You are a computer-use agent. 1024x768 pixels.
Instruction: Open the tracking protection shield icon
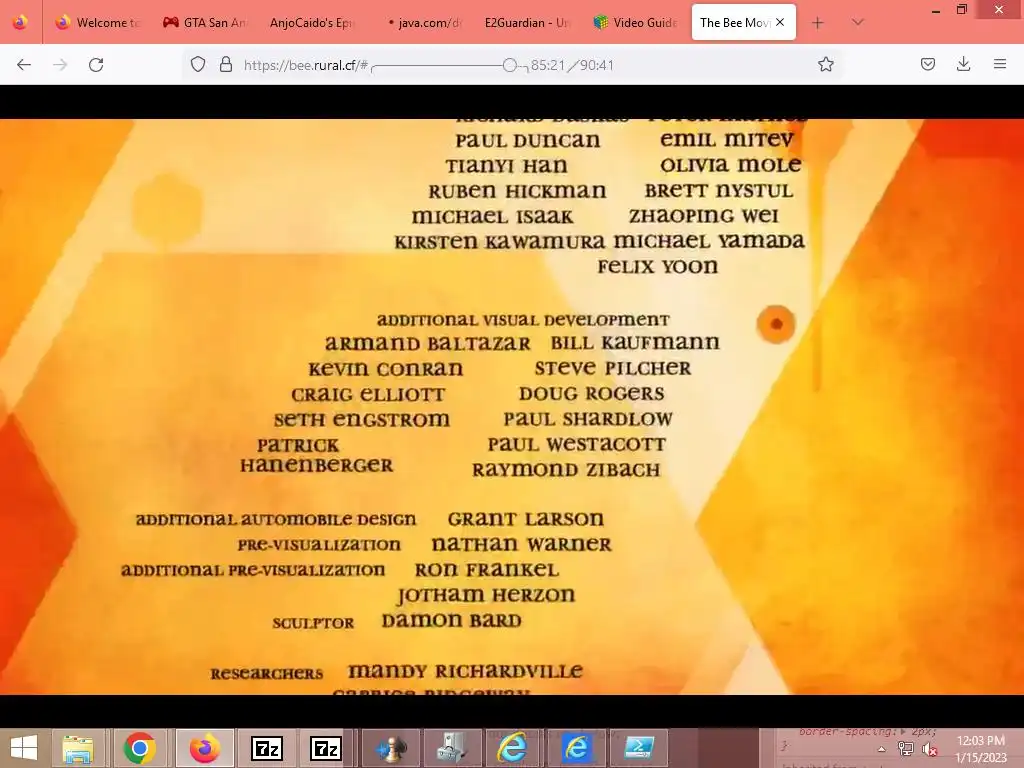(198, 65)
